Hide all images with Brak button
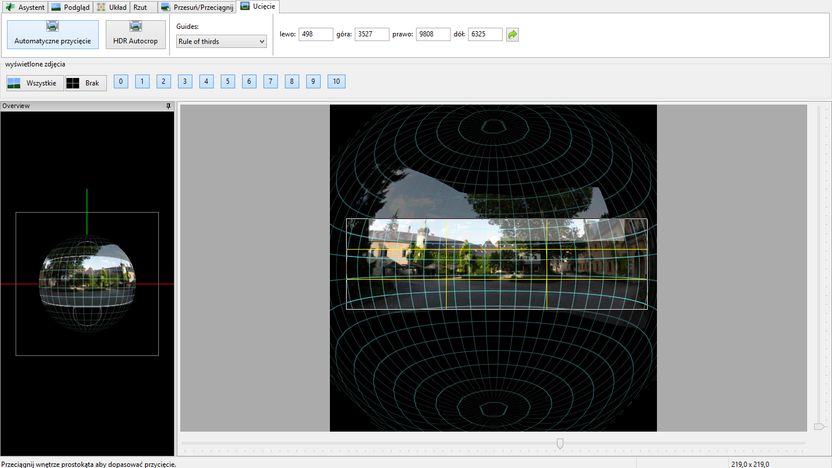Screen dimensions: 832x468 85,83
